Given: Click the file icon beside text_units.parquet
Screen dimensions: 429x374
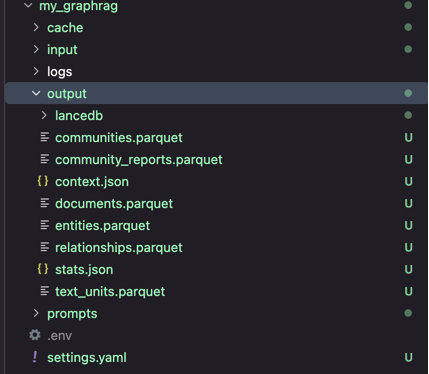Looking at the screenshot, I should [44, 291].
